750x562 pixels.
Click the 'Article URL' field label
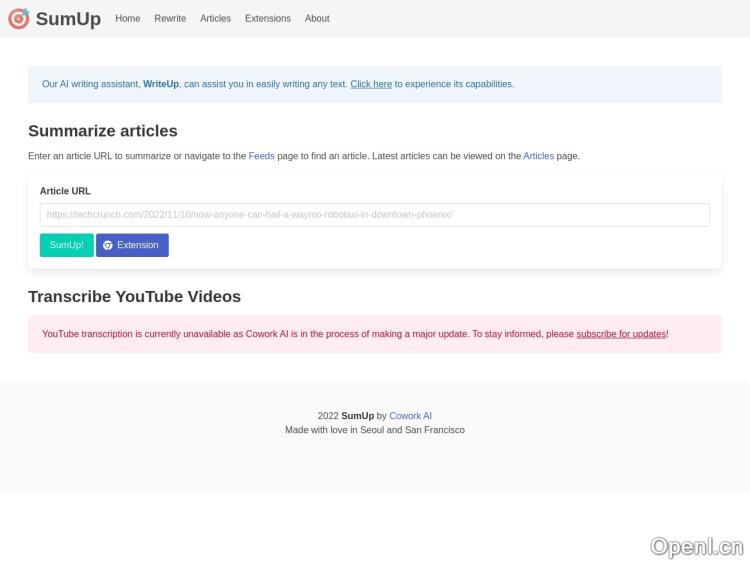[65, 191]
